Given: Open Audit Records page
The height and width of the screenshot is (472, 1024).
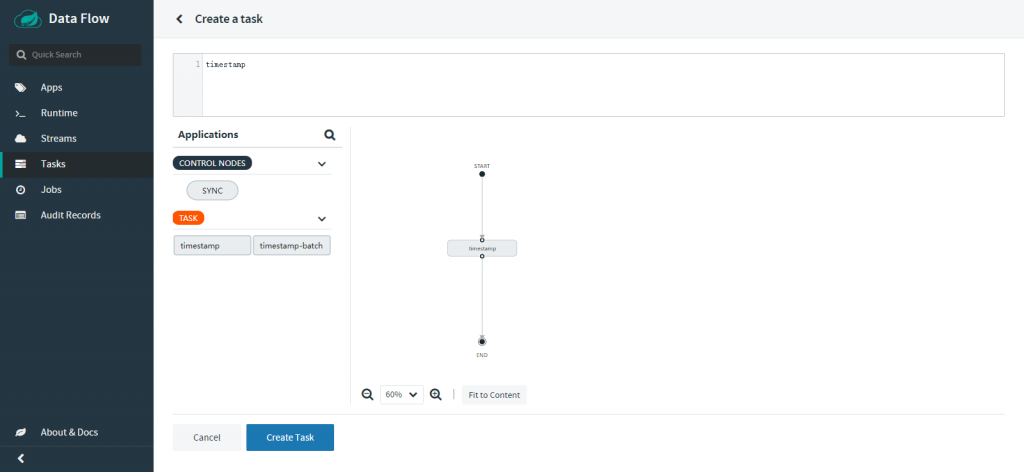Looking at the screenshot, I should [70, 215].
